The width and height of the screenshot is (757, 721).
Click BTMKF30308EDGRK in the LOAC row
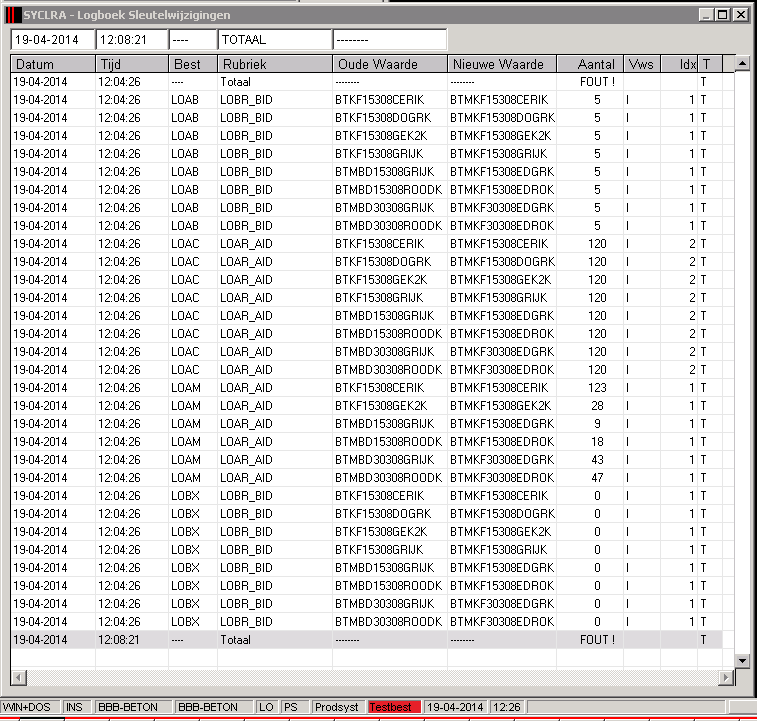pos(502,352)
